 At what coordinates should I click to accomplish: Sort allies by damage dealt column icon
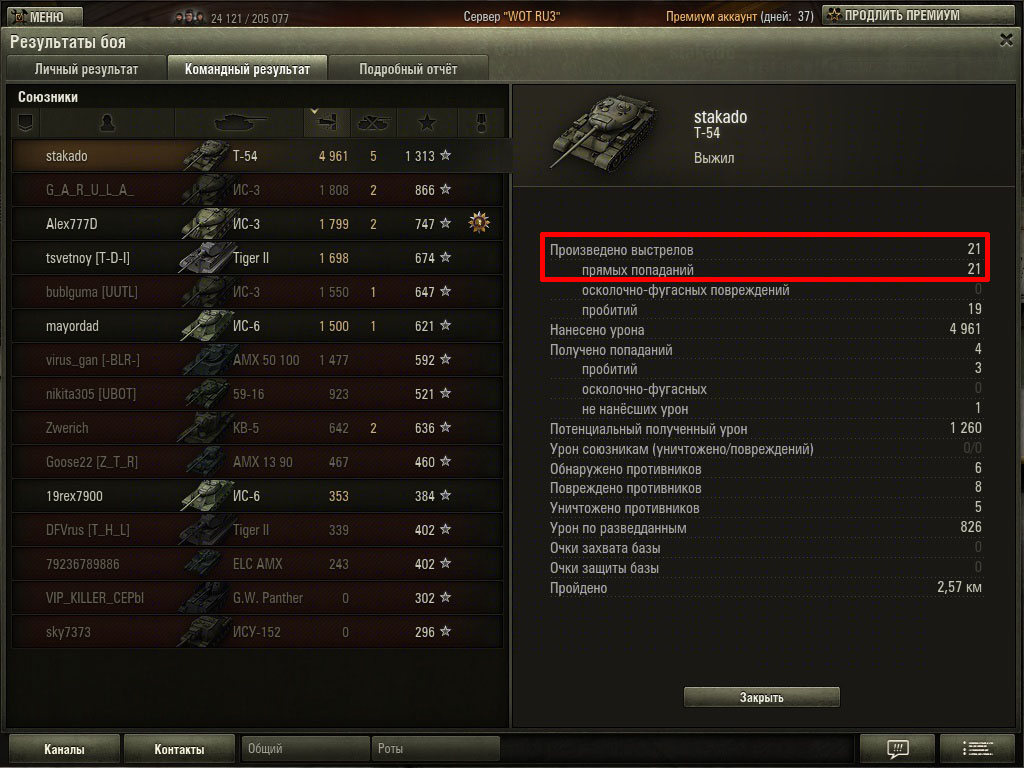(327, 122)
